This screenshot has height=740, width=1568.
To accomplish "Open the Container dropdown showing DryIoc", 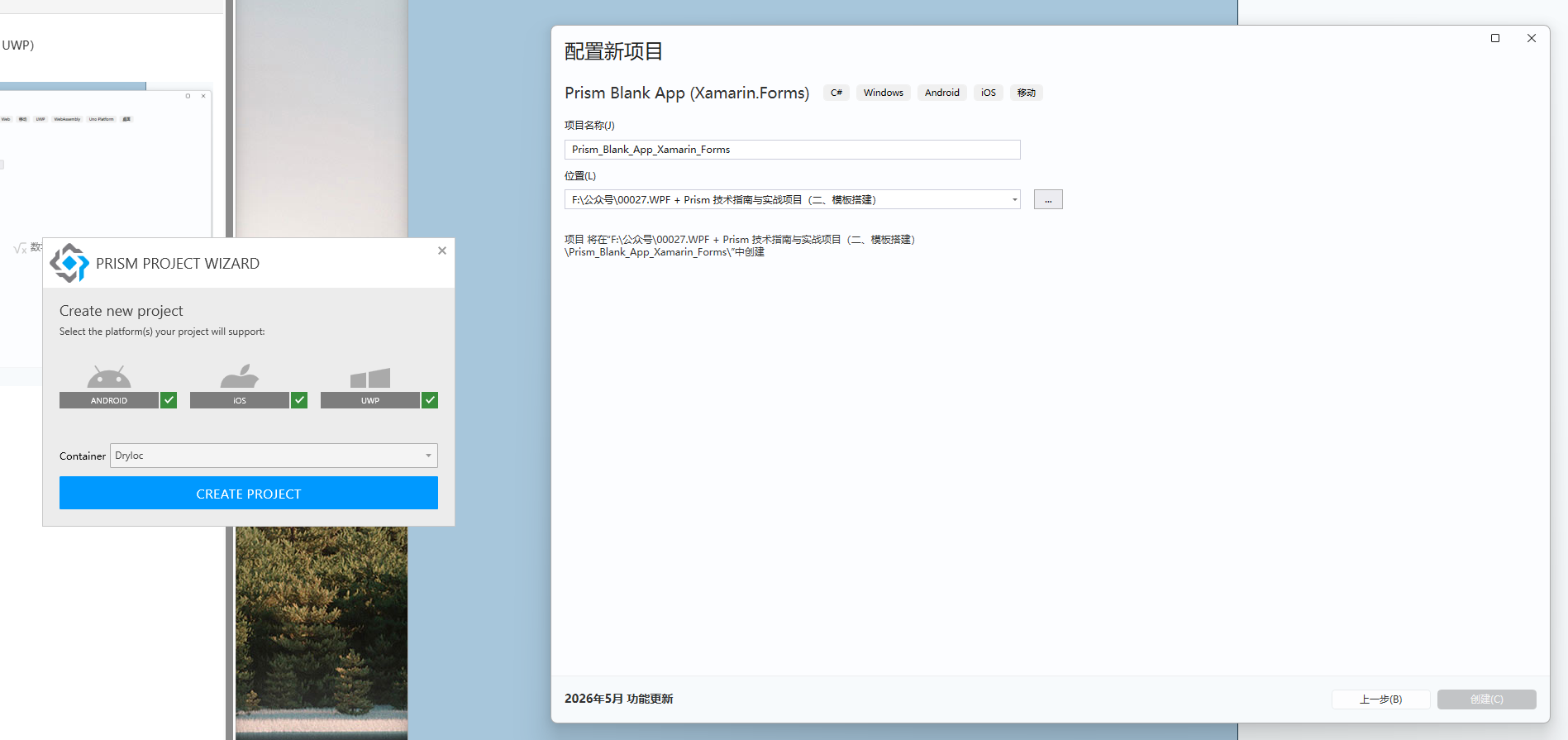I will [274, 456].
